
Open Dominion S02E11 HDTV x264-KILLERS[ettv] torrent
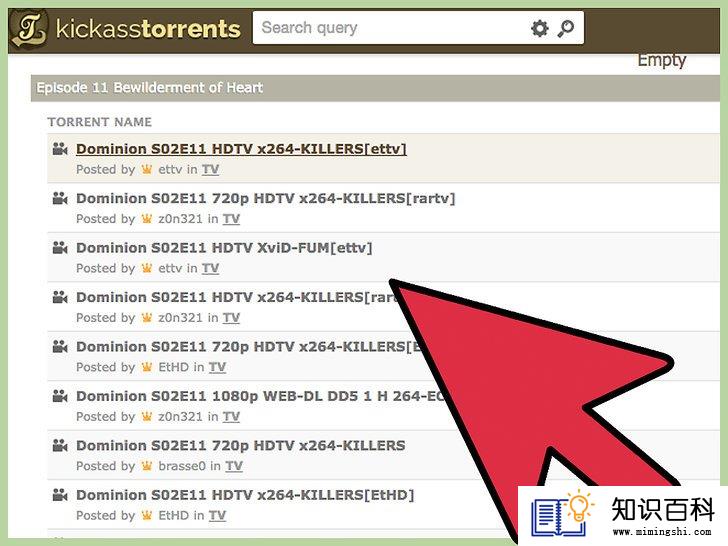tap(241, 149)
